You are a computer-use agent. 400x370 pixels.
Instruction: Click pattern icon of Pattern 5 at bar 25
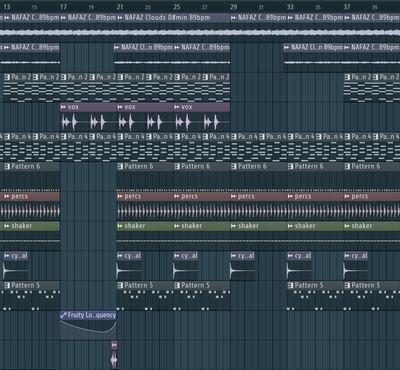[x=177, y=286]
